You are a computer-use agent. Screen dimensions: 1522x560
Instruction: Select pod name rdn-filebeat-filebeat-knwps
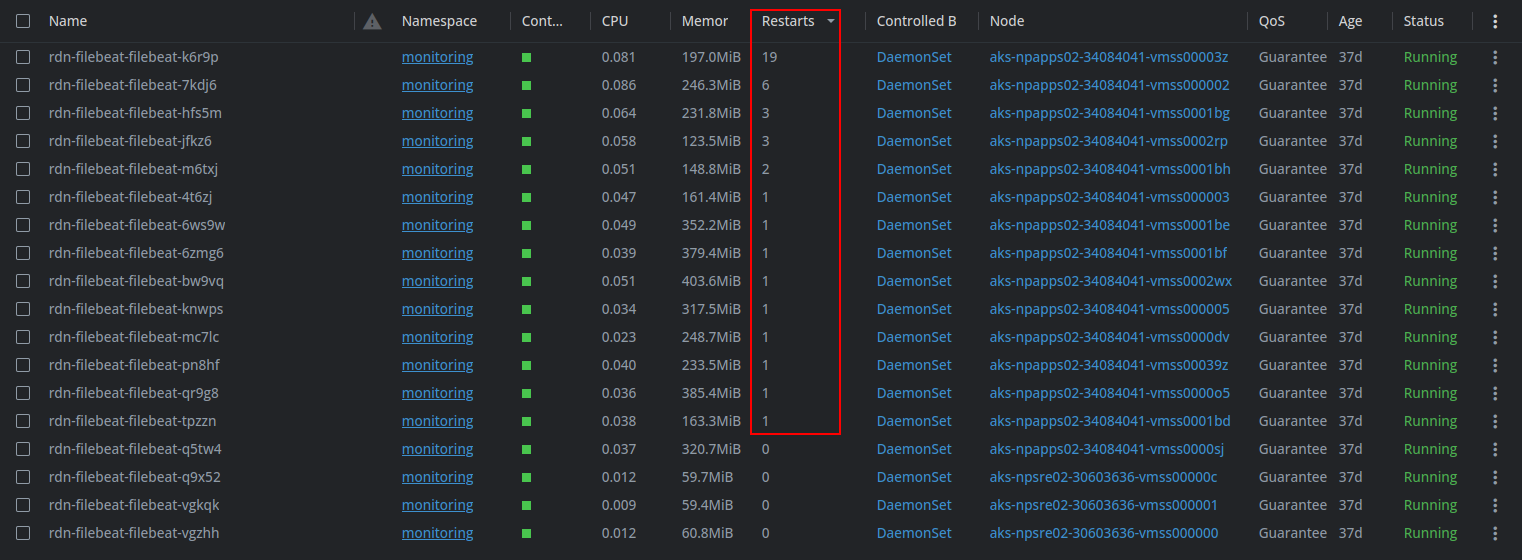136,309
